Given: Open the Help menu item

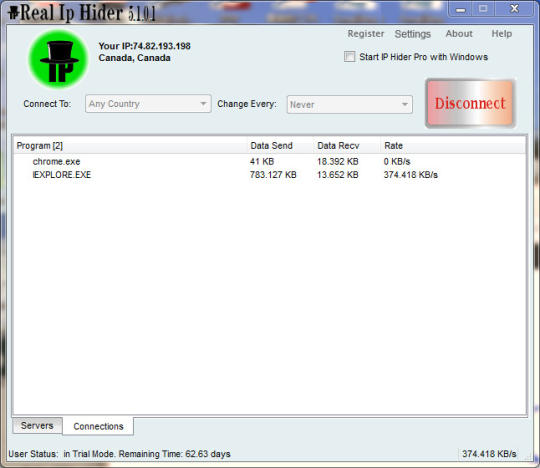Looking at the screenshot, I should coord(501,34).
